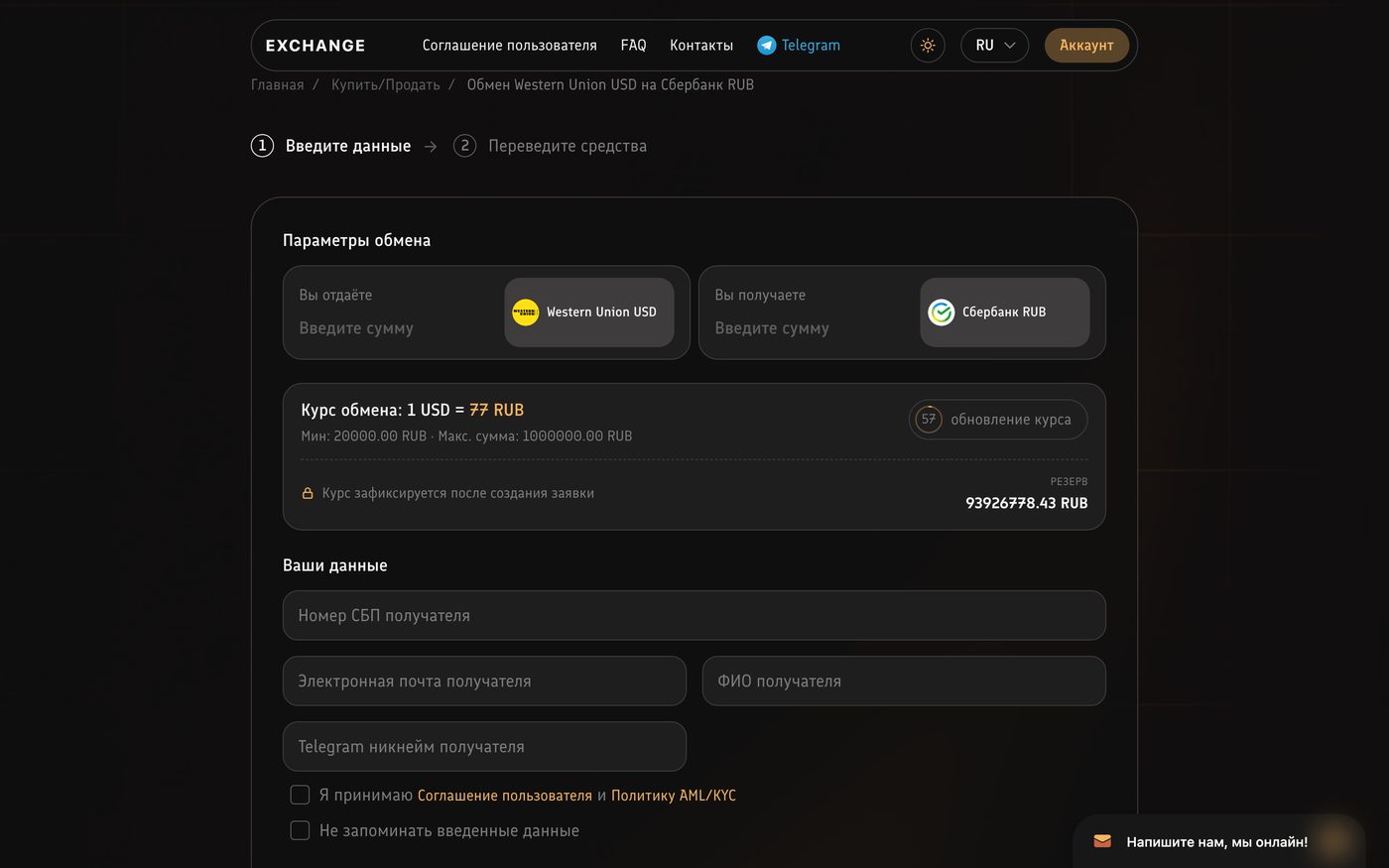
Task: Open 'Соглашение пользователя' in the top menu
Action: click(x=510, y=46)
